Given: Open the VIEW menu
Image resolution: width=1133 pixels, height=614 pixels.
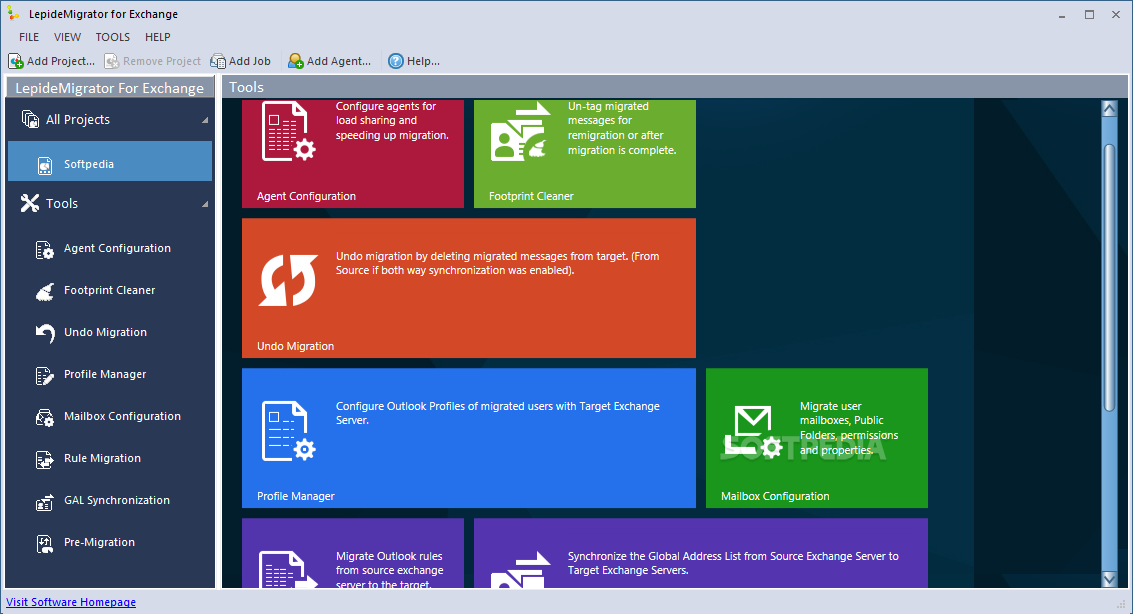Looking at the screenshot, I should [x=67, y=37].
